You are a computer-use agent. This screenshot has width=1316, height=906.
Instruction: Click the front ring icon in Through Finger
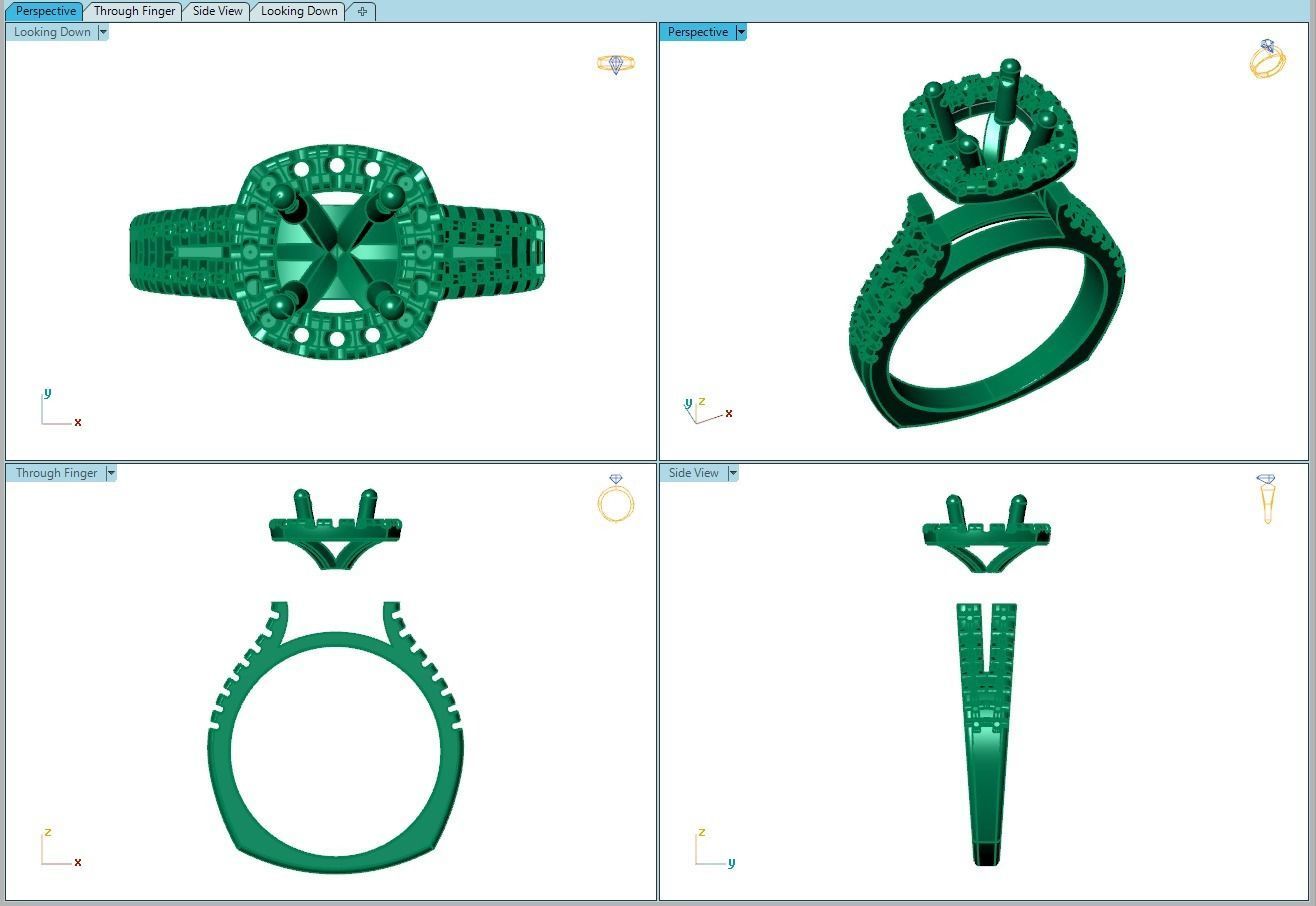pyautogui.click(x=616, y=498)
